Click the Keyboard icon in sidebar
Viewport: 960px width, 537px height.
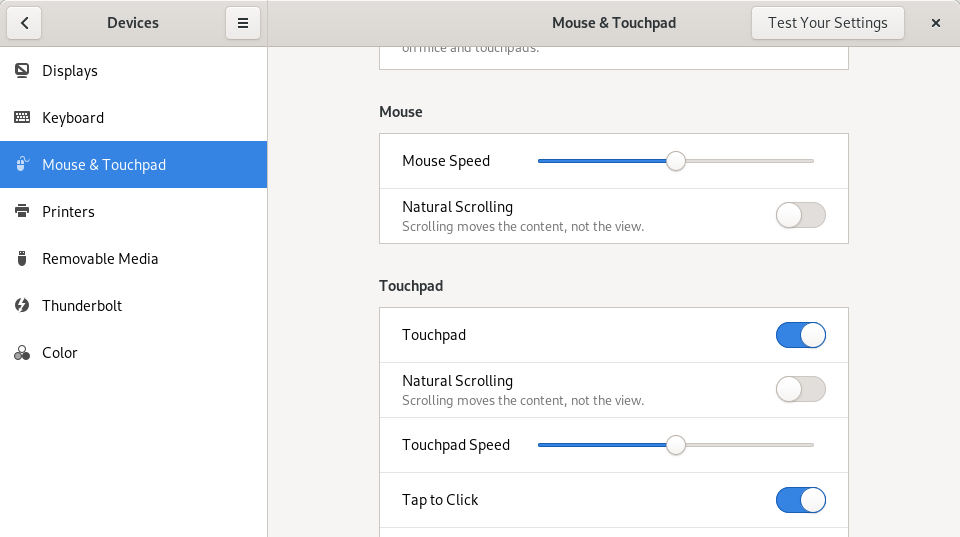[x=22, y=118]
